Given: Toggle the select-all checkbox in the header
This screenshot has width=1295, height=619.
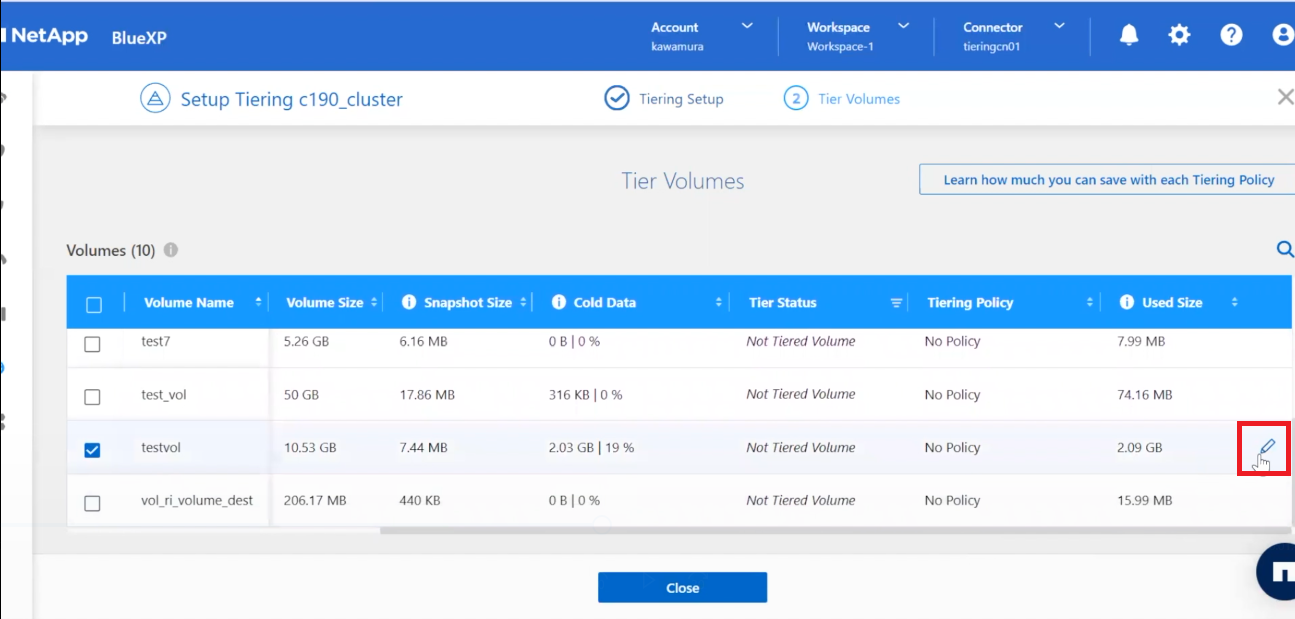Looking at the screenshot, I should [93, 304].
